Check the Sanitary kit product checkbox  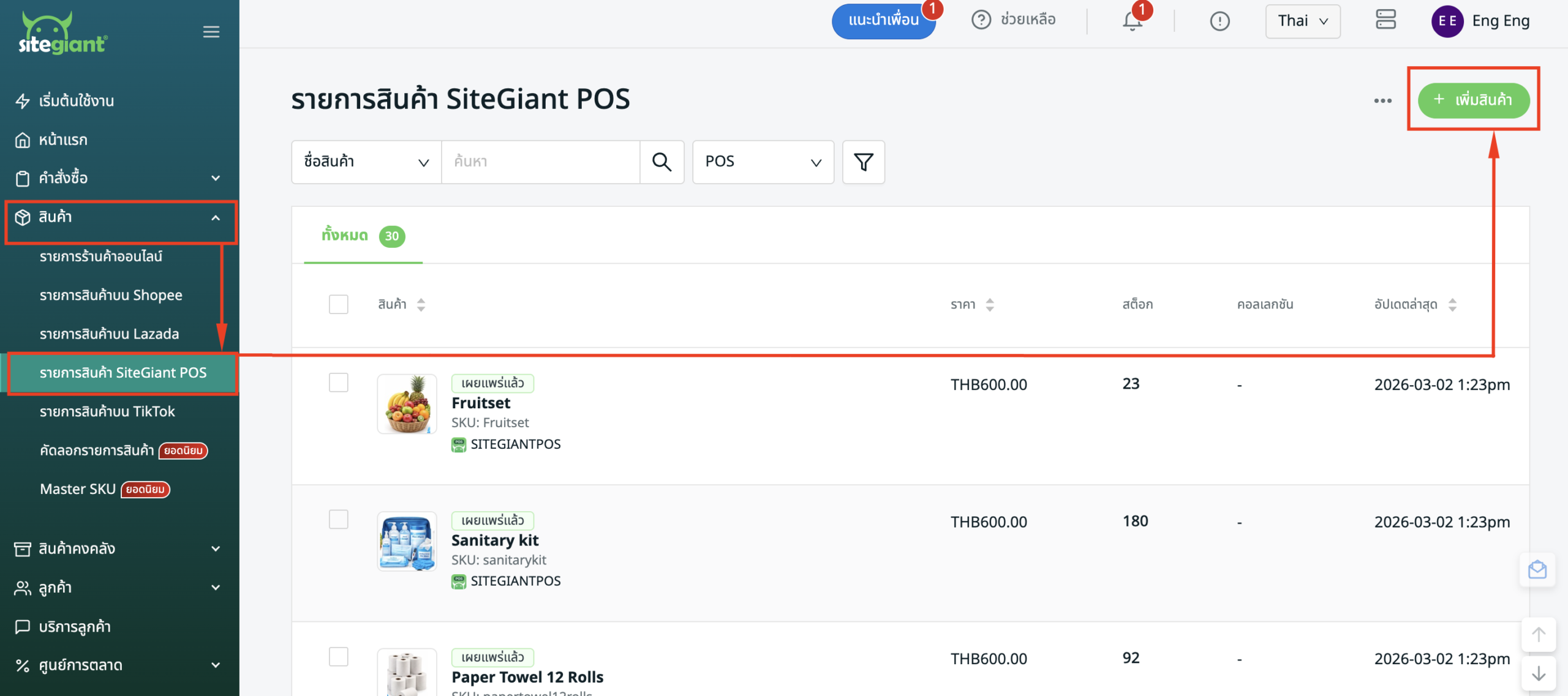pos(338,520)
